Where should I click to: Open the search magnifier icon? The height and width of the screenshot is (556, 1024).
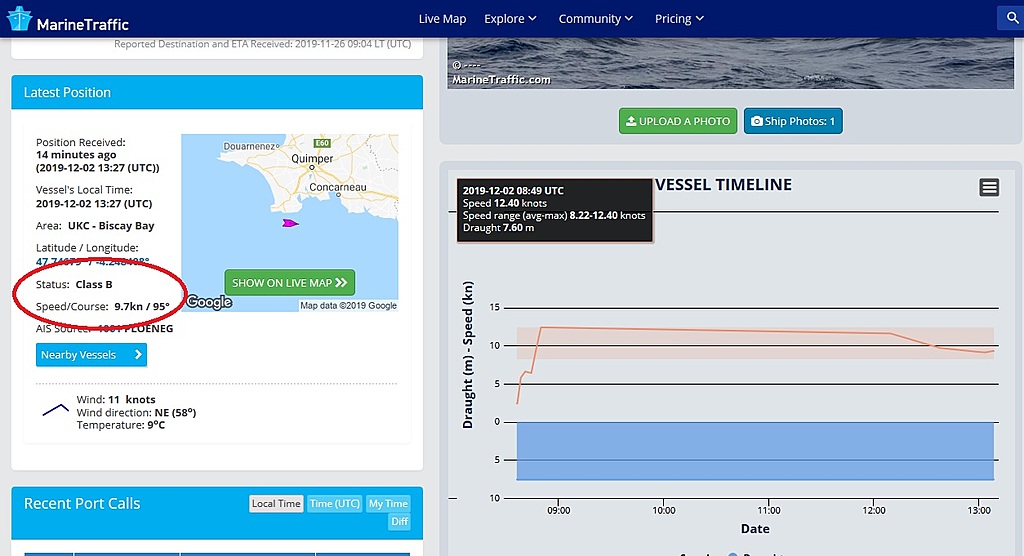pyautogui.click(x=1012, y=18)
